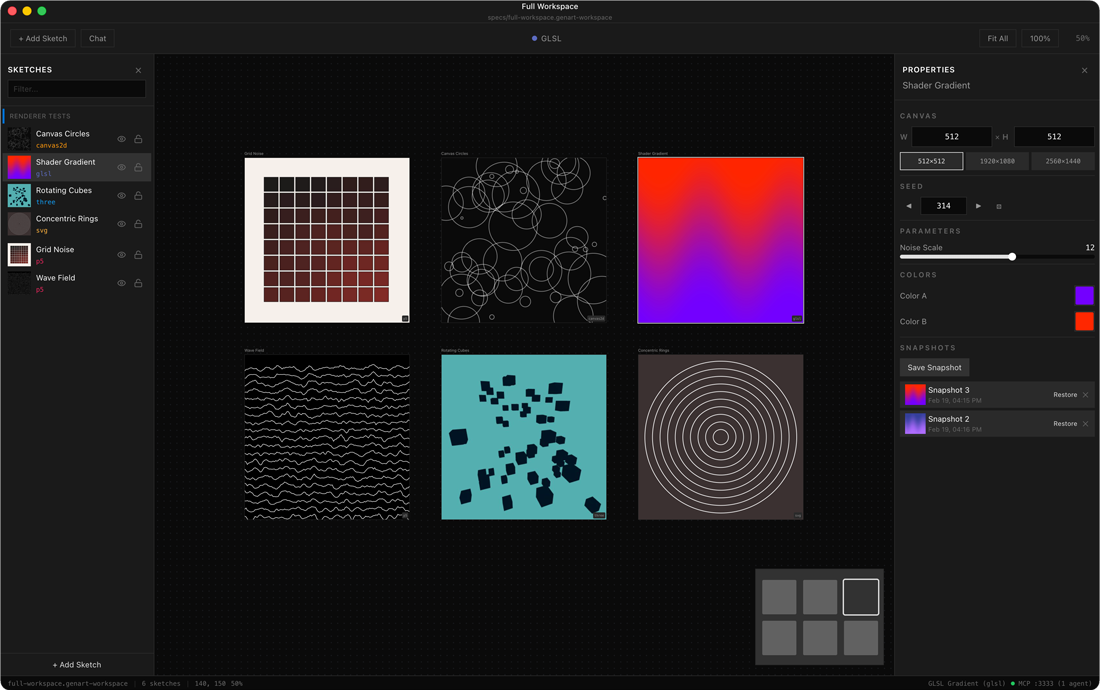Open the Color A swatch picker
Screen dimensions: 1100x690
1084,295
